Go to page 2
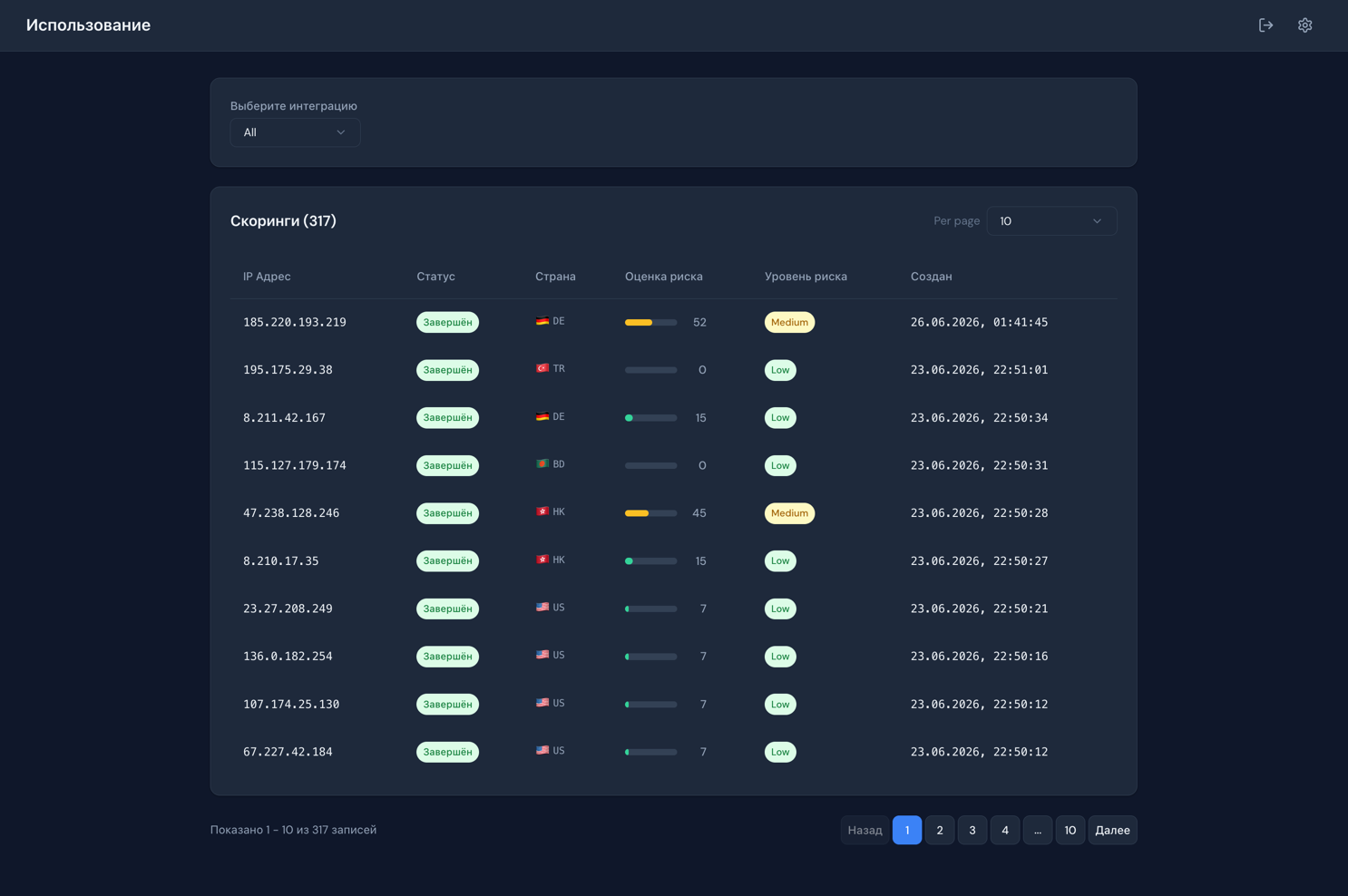 pos(940,830)
